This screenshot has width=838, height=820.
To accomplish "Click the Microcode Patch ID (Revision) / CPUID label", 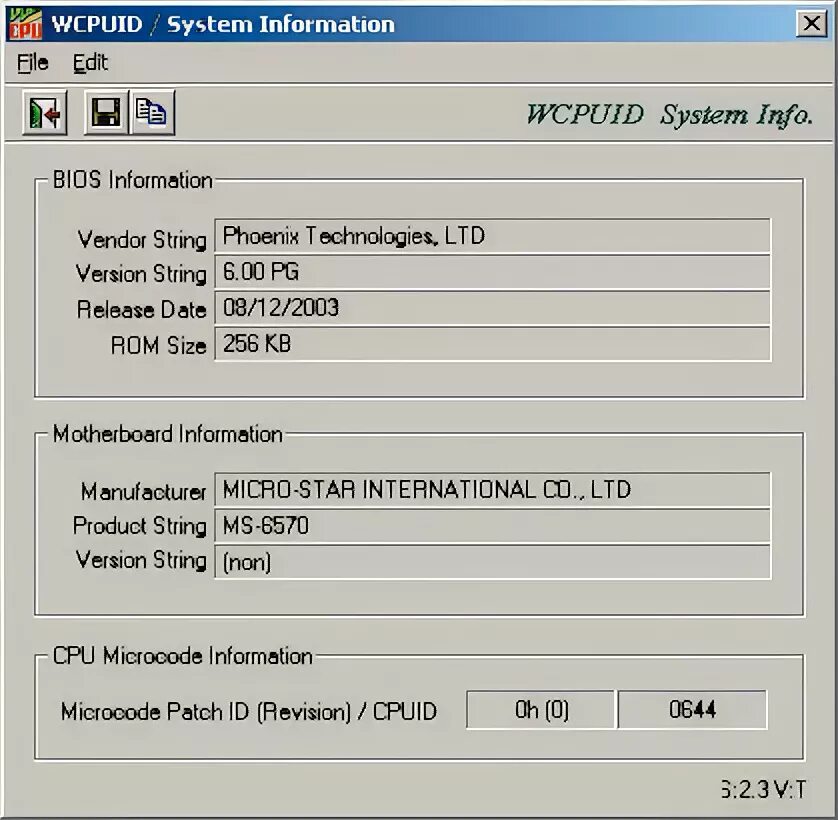I will (249, 711).
